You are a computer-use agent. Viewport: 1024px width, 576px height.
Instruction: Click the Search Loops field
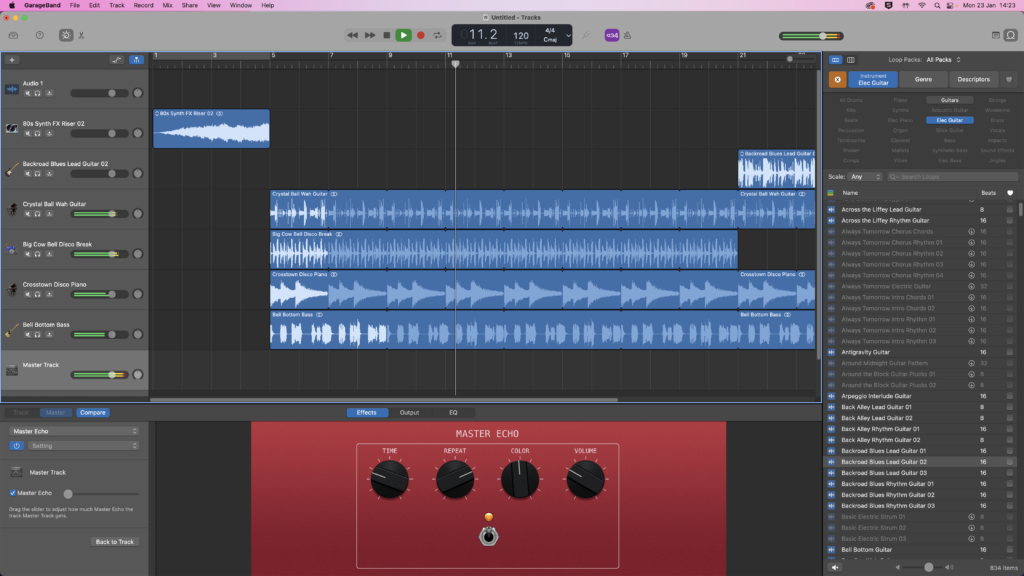point(952,177)
